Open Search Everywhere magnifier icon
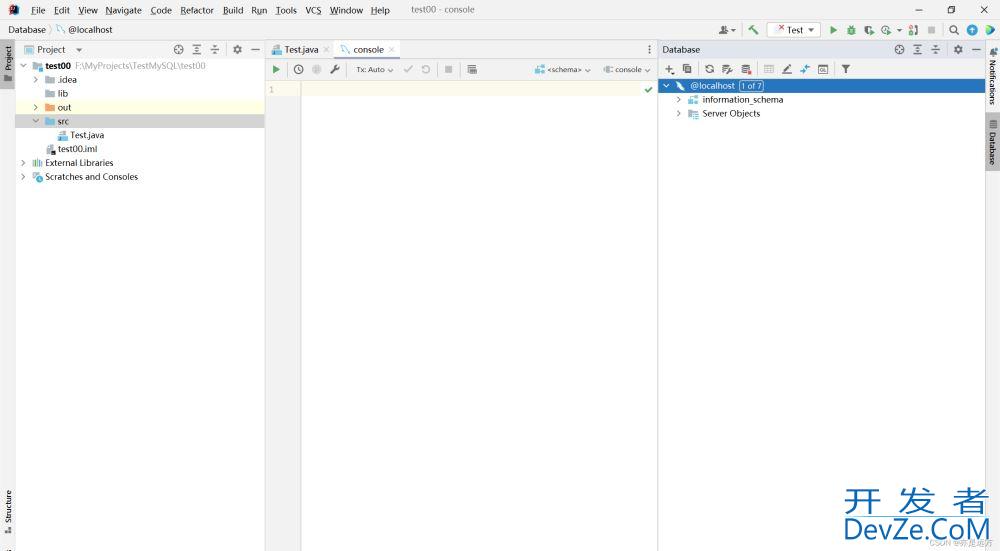1000x551 pixels. click(953, 30)
